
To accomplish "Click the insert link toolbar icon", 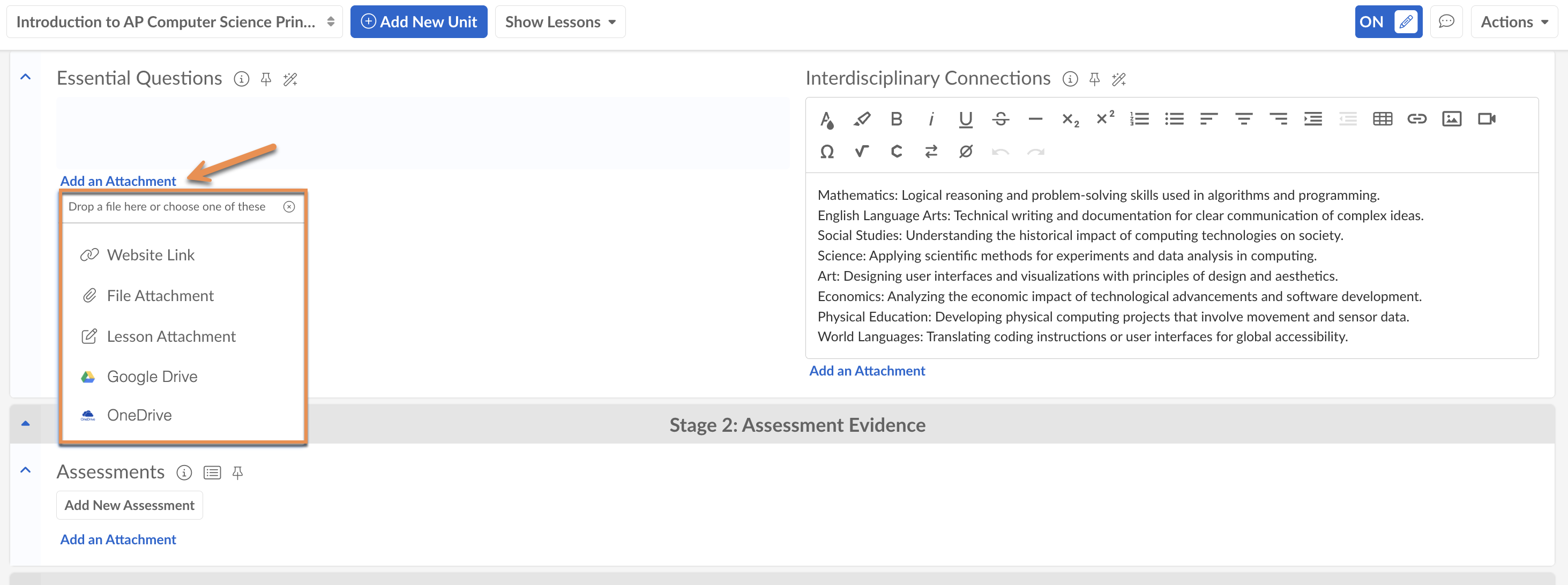I will pos(1416,119).
